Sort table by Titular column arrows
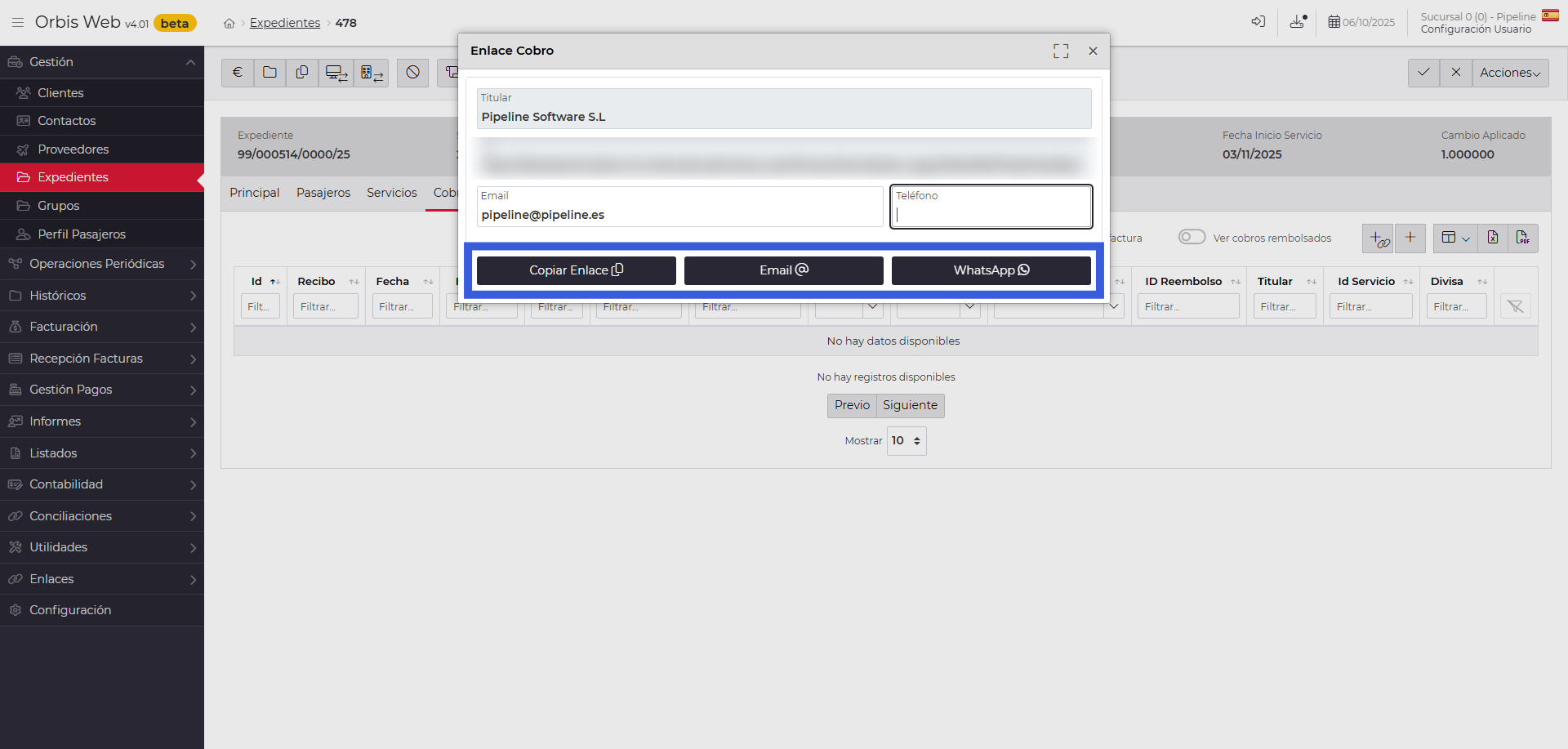 [x=1312, y=282]
